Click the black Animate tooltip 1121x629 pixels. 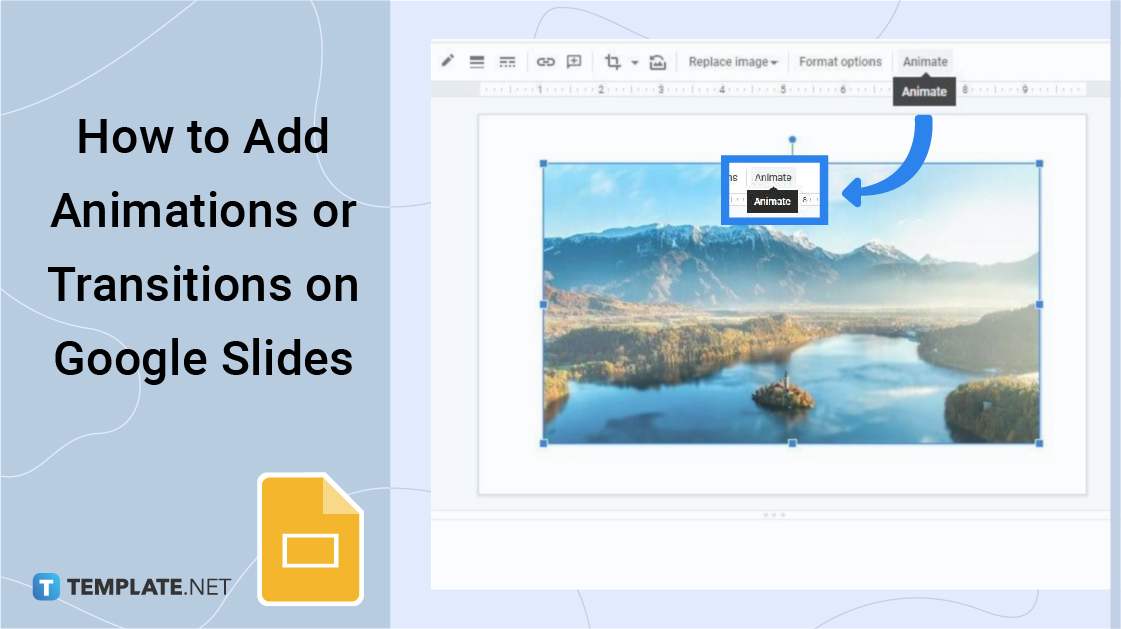tap(924, 91)
